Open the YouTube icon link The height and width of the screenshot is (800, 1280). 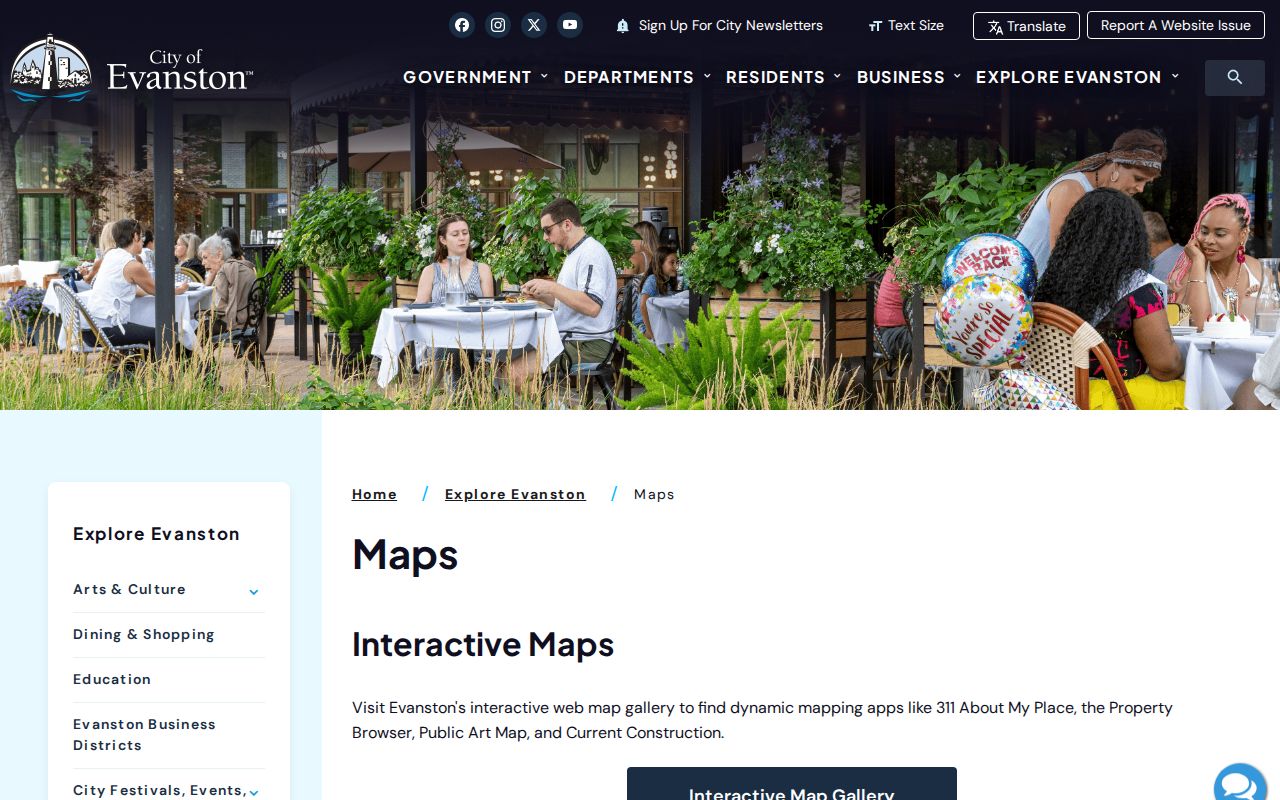point(570,25)
